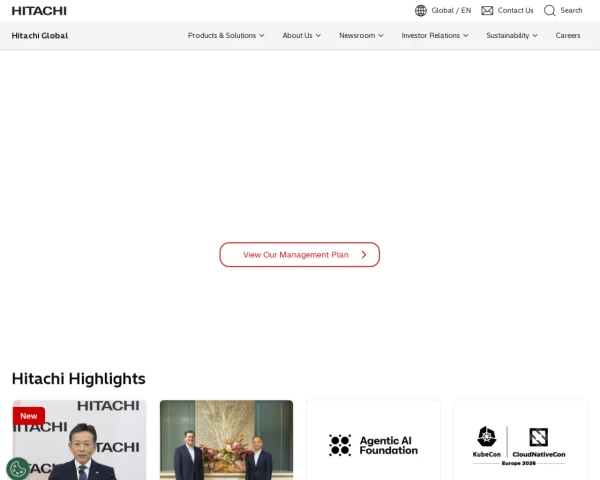The width and height of the screenshot is (600, 480).
Task: Open the Sustainability menu
Action: tap(508, 36)
